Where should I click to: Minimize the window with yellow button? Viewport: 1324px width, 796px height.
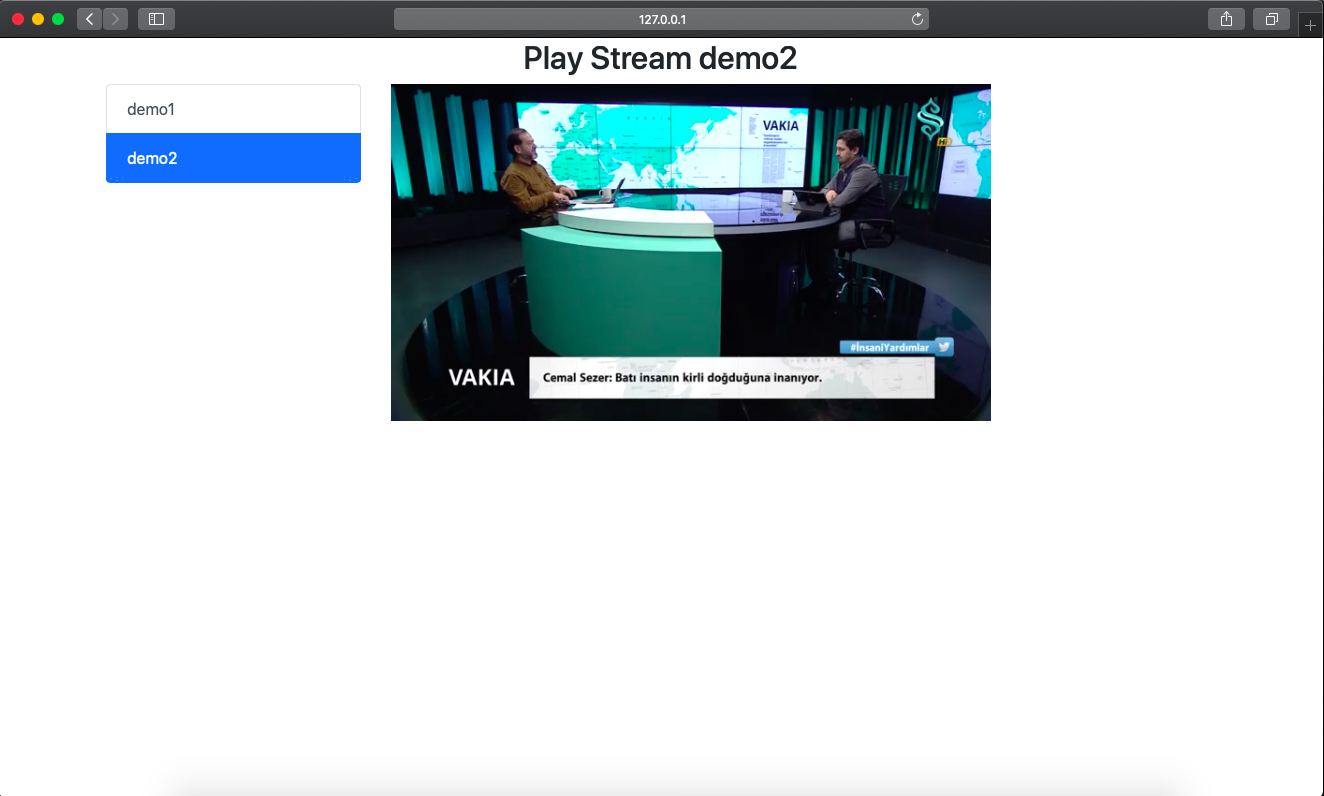click(38, 19)
